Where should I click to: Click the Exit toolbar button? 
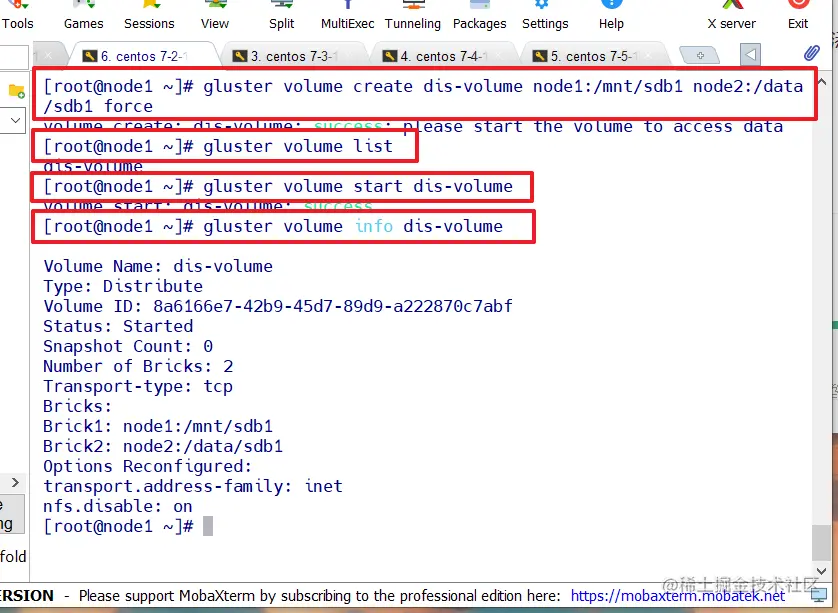click(x=798, y=16)
